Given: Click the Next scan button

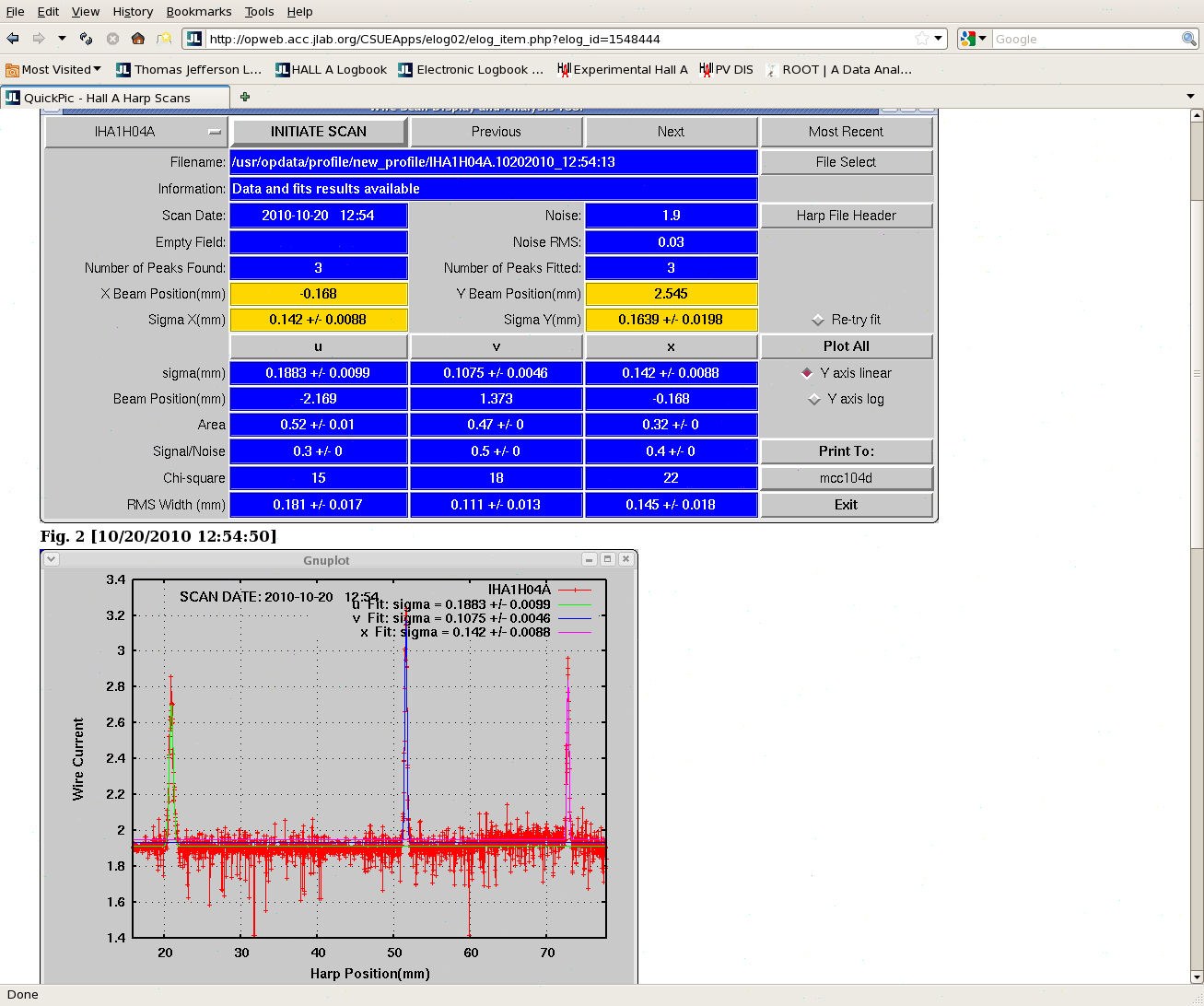Looking at the screenshot, I should 671,132.
